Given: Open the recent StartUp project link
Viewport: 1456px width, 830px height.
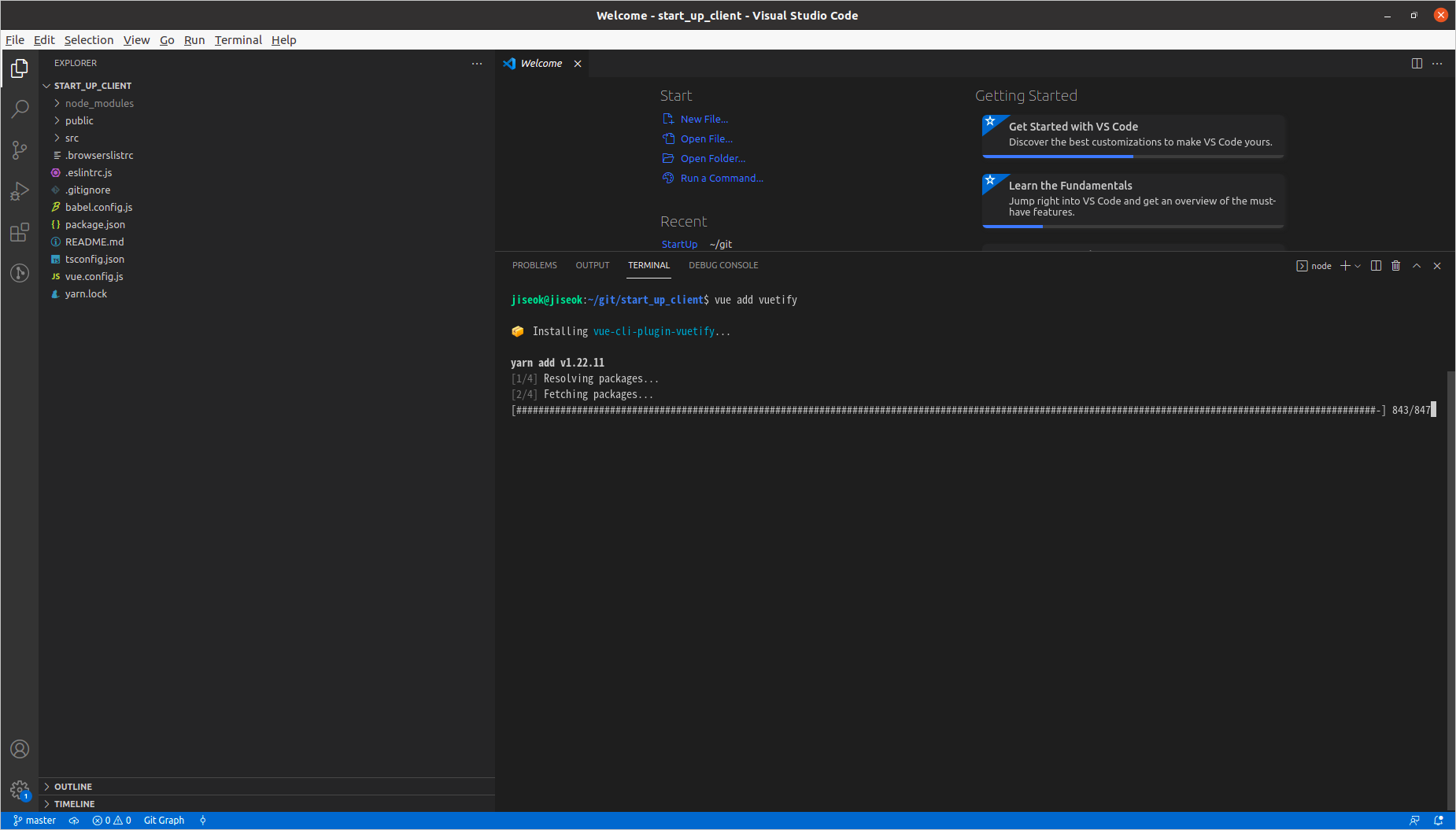Looking at the screenshot, I should [679, 245].
